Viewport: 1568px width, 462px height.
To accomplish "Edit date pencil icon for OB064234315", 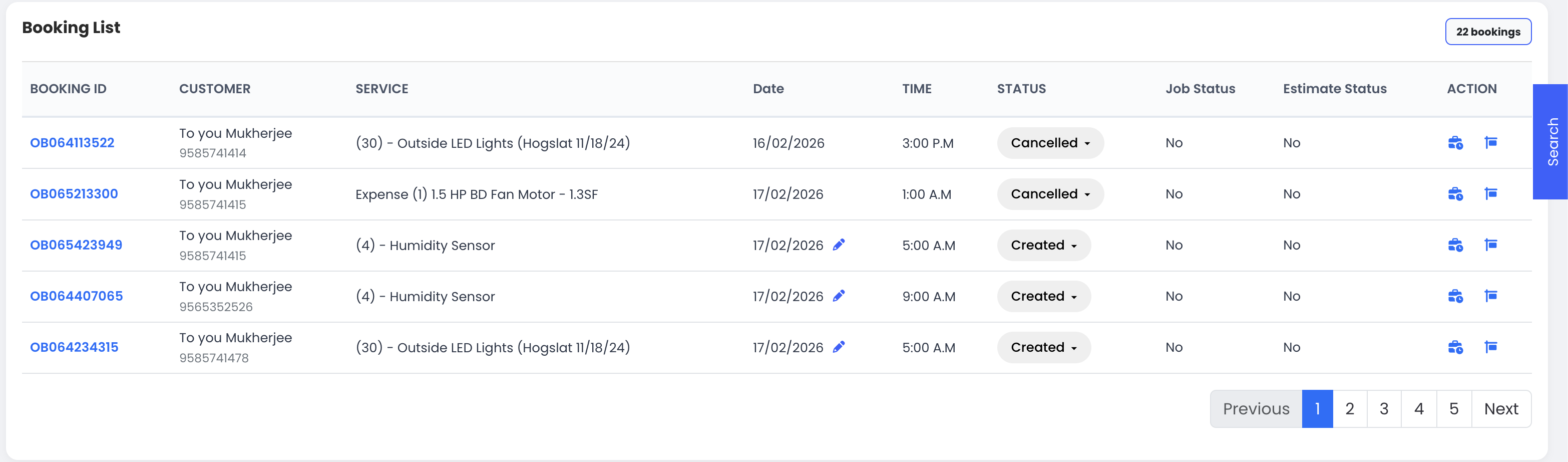I will pos(839,347).
